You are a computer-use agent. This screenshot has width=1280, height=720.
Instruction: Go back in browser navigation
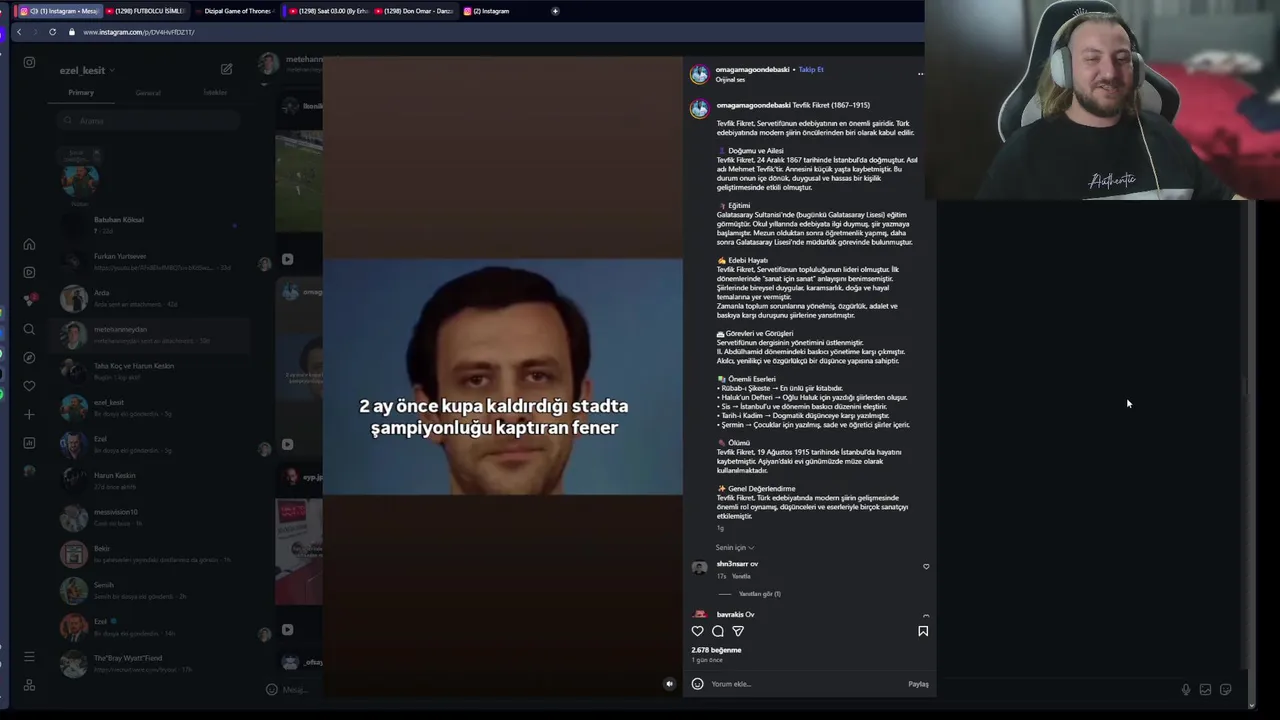coord(18,32)
